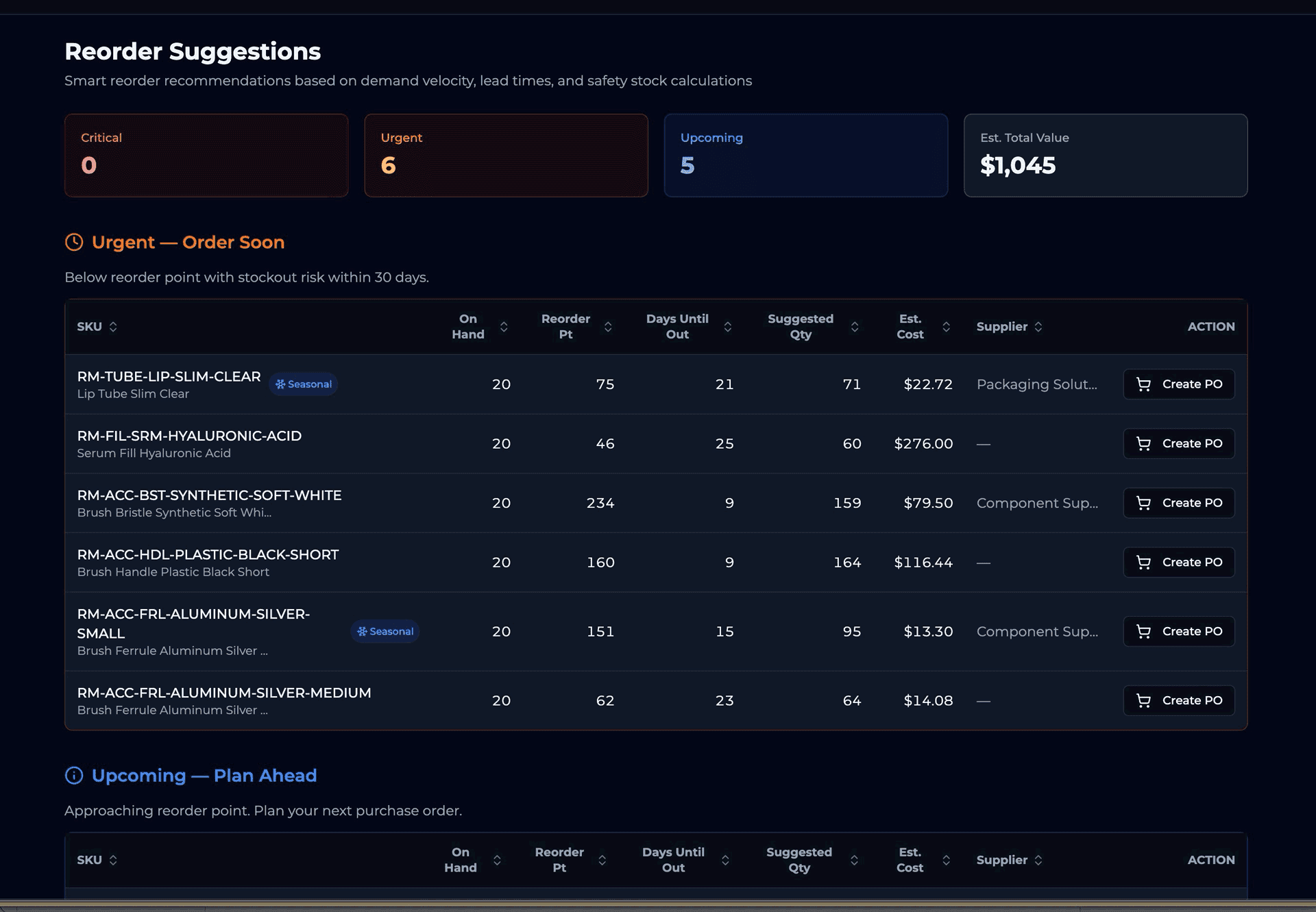Click the SKU RM-ACC-BST-SYNTHETIC-SOFT-WHITE

(210, 495)
